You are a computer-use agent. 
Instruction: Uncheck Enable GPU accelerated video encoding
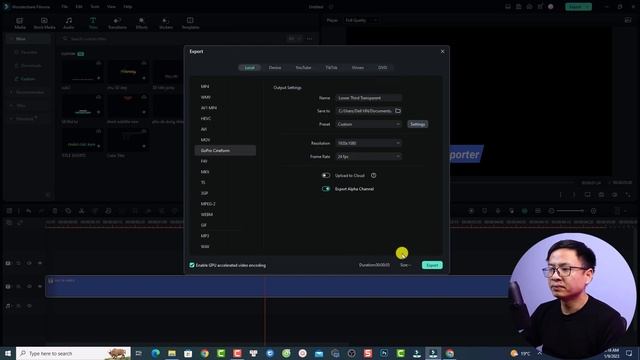[192, 265]
